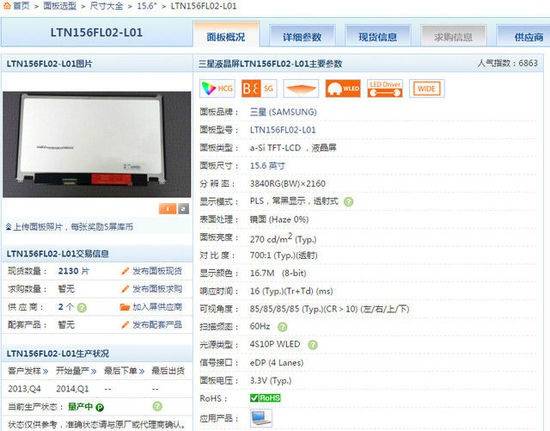Screen dimensions: 550x431
Task: Click 面板选型 breadcrumb link
Action: [x=60, y=6]
